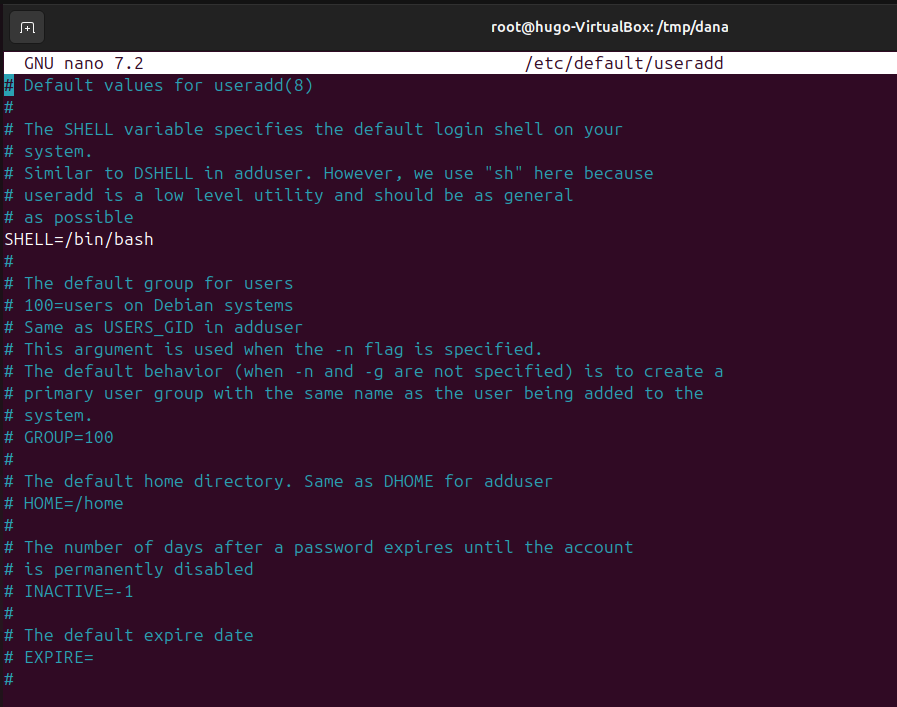Place cursor on the SHELL=/bin/bash line
Image resolution: width=897 pixels, height=707 pixels.
[78, 239]
